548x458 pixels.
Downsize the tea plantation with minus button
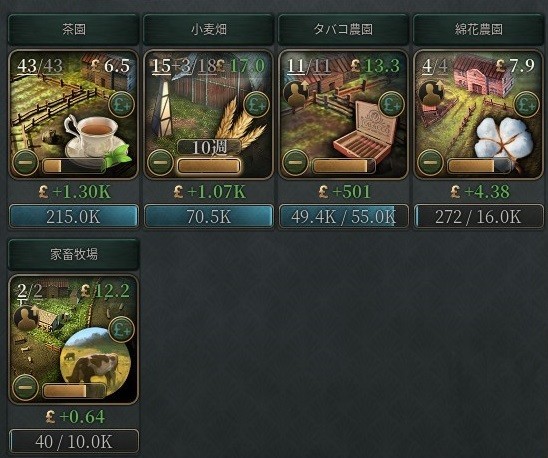pyautogui.click(x=25, y=163)
